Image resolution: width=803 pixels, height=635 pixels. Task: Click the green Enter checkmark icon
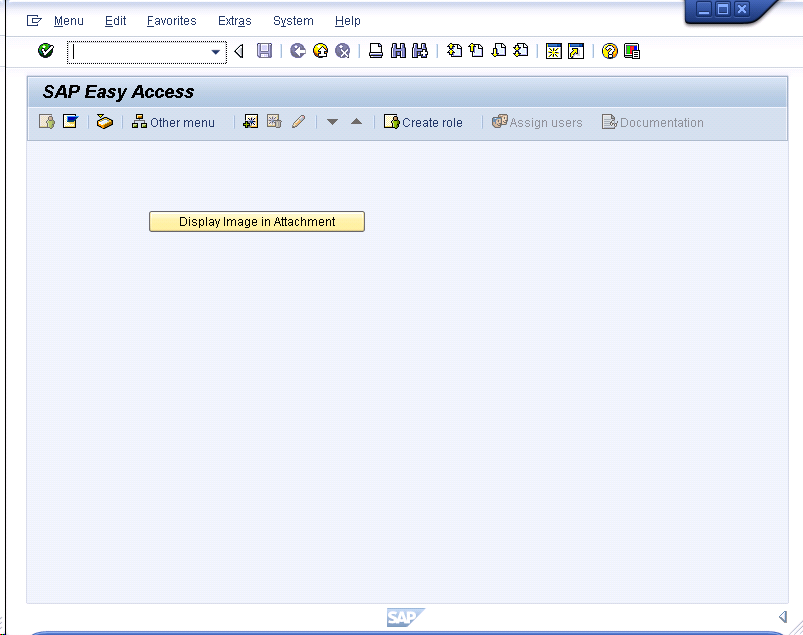pyautogui.click(x=46, y=51)
